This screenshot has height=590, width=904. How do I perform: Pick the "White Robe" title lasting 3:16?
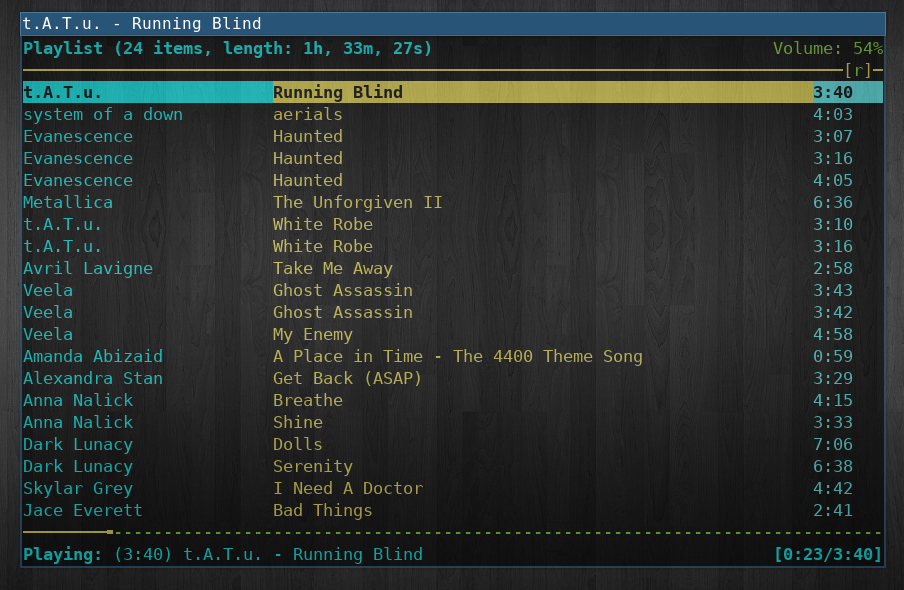coord(323,246)
